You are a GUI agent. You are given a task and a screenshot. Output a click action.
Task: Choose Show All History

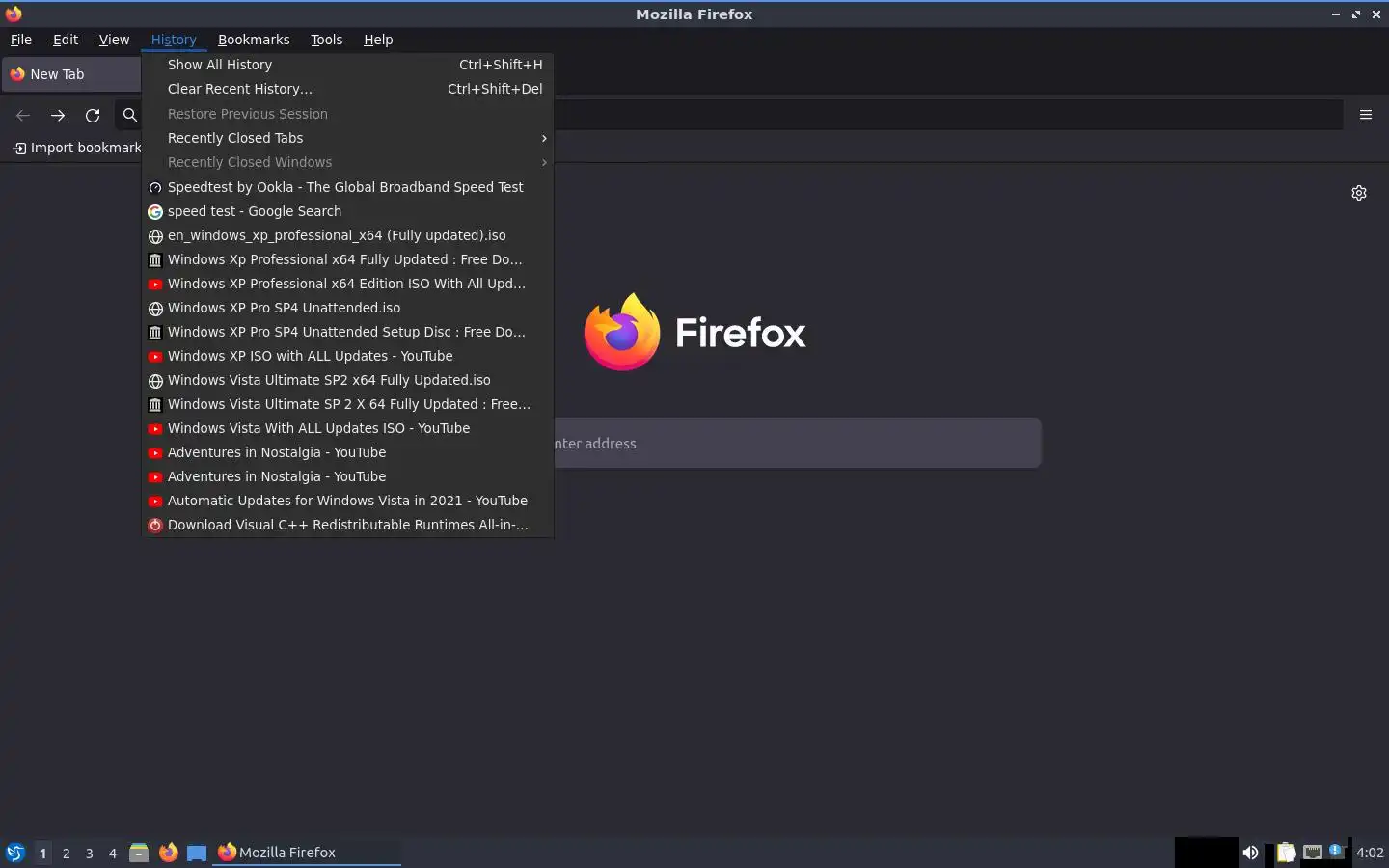(x=347, y=65)
